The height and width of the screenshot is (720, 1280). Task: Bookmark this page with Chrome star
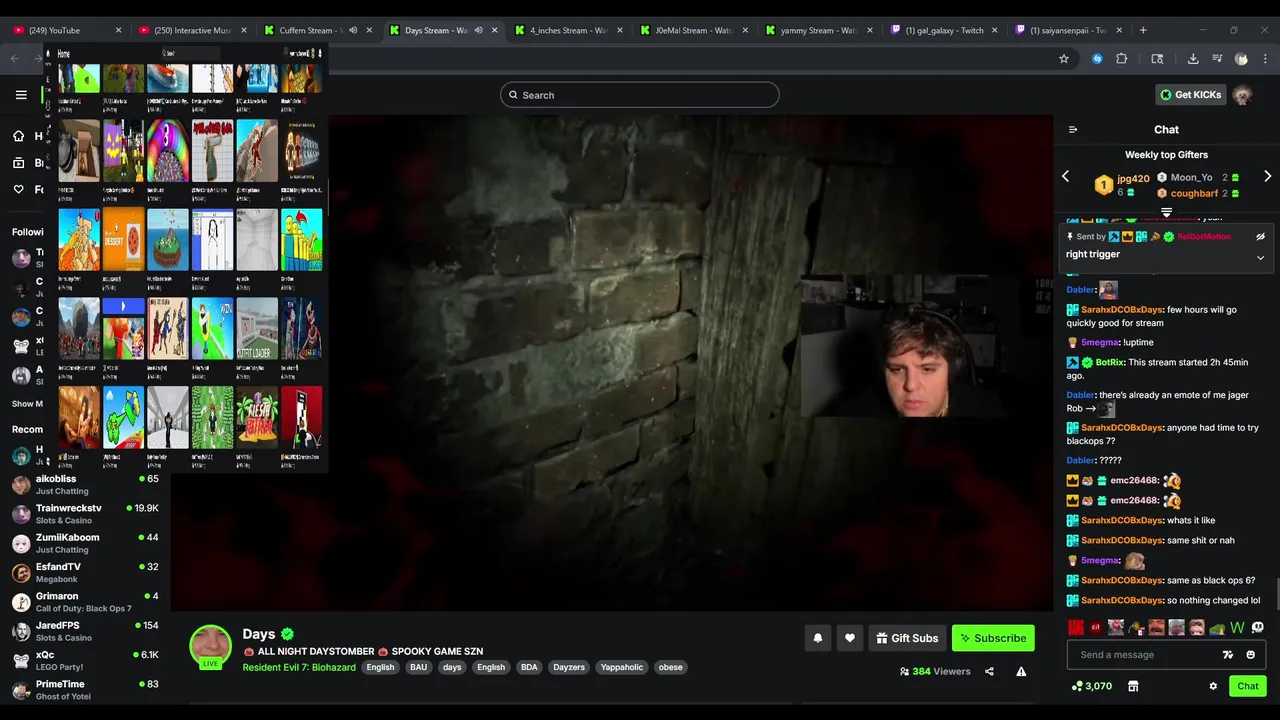point(1064,59)
